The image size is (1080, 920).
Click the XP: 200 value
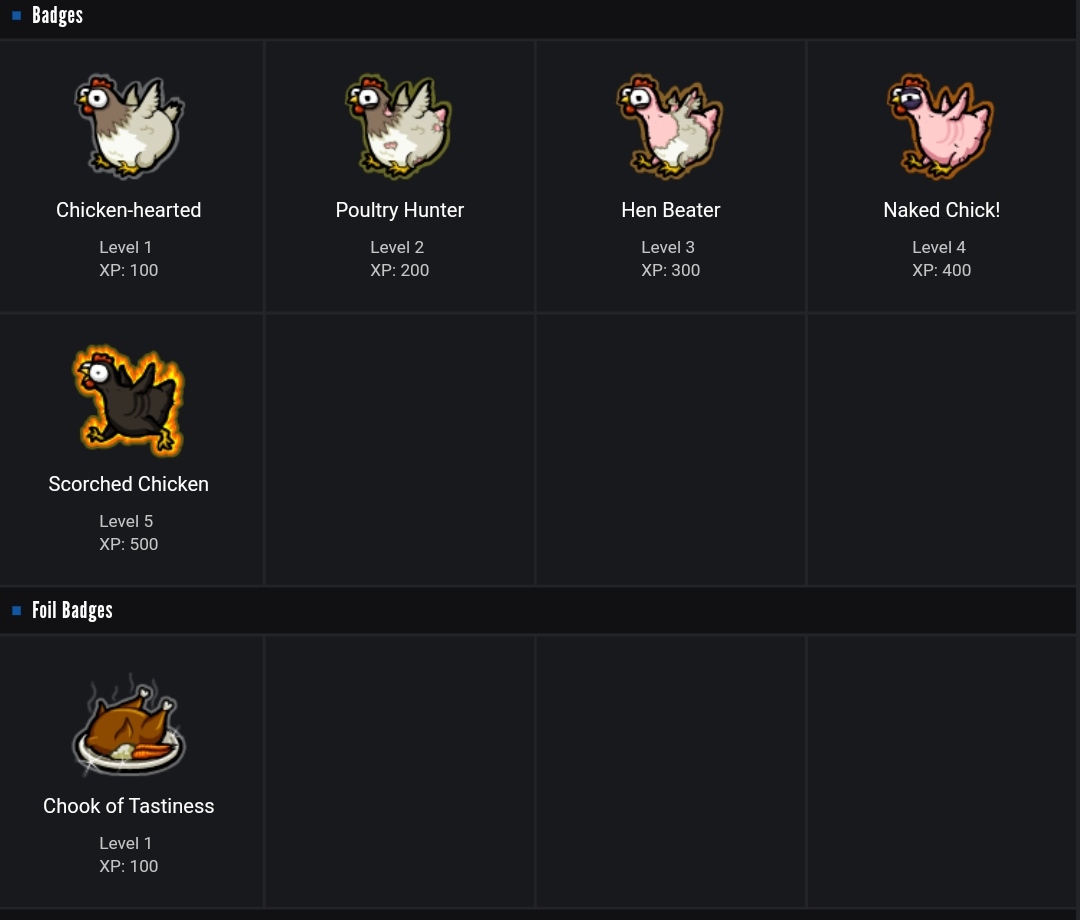400,270
